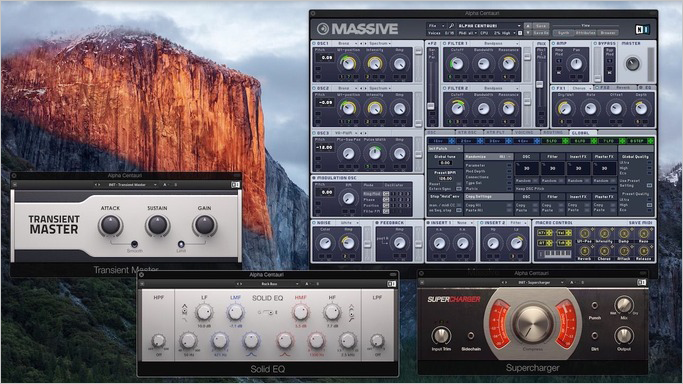
Task: Toggle the Filter 2 power button
Action: (x=445, y=88)
